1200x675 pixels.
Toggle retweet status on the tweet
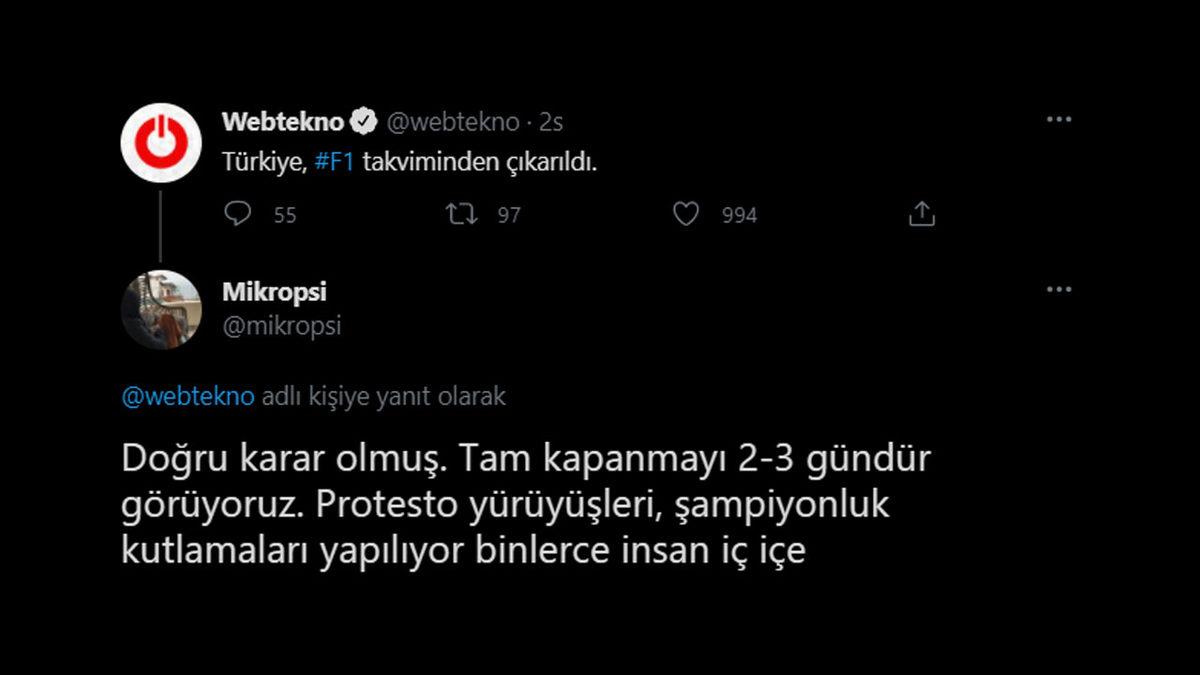[x=460, y=213]
